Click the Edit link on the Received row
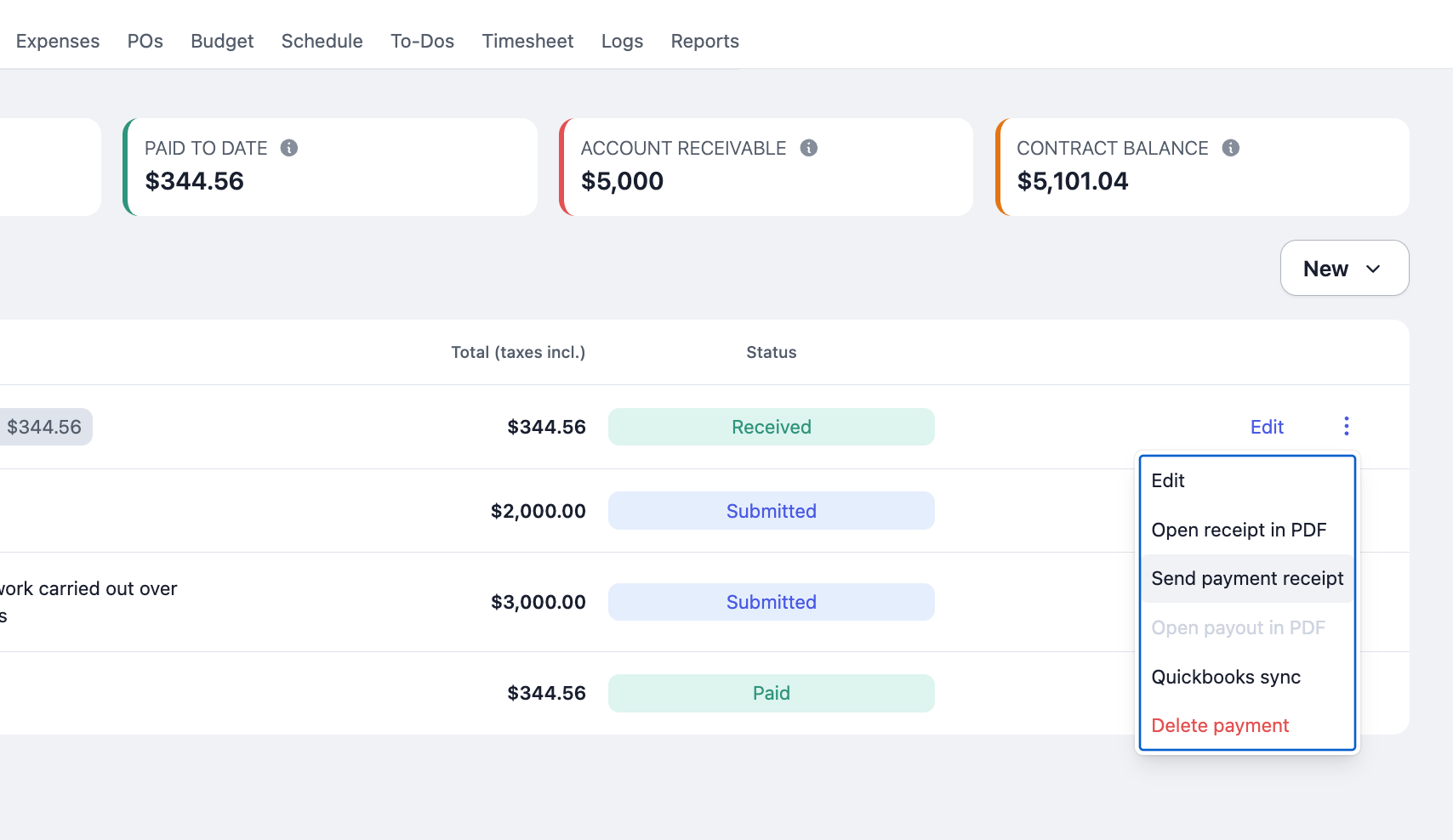 coord(1267,427)
